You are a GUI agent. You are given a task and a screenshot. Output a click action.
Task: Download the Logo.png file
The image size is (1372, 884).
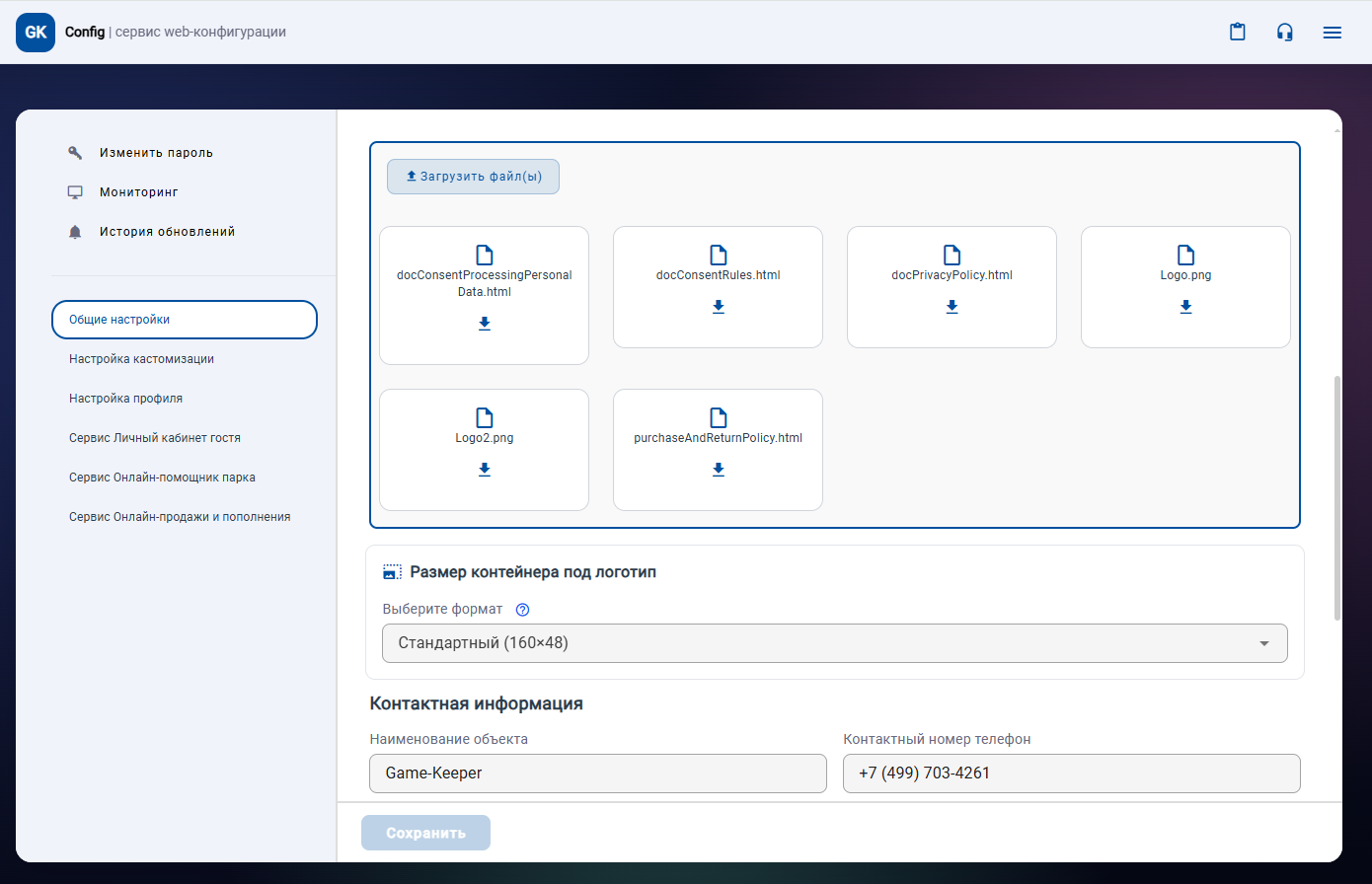(1185, 307)
